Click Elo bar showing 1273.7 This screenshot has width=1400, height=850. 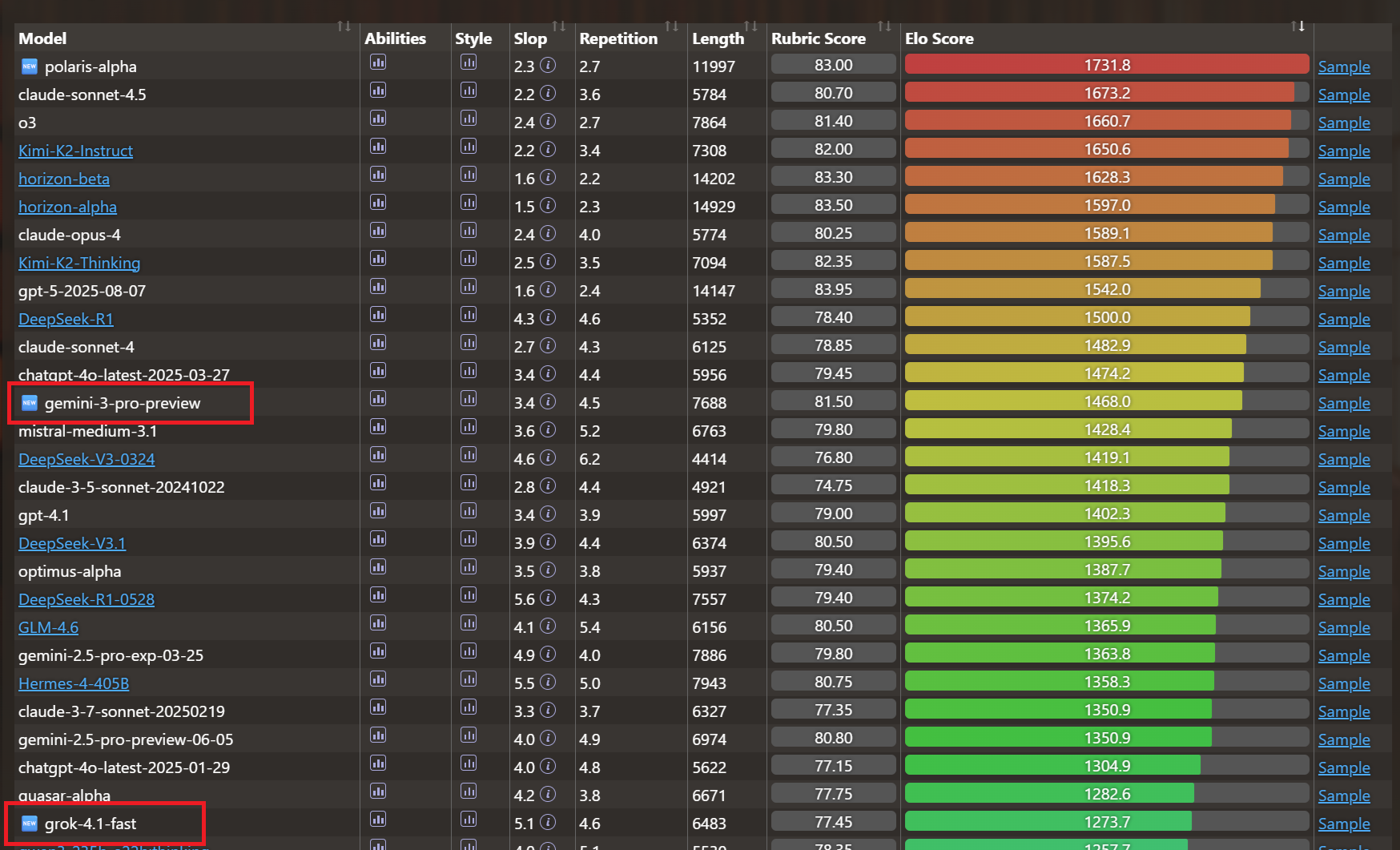1107,822
